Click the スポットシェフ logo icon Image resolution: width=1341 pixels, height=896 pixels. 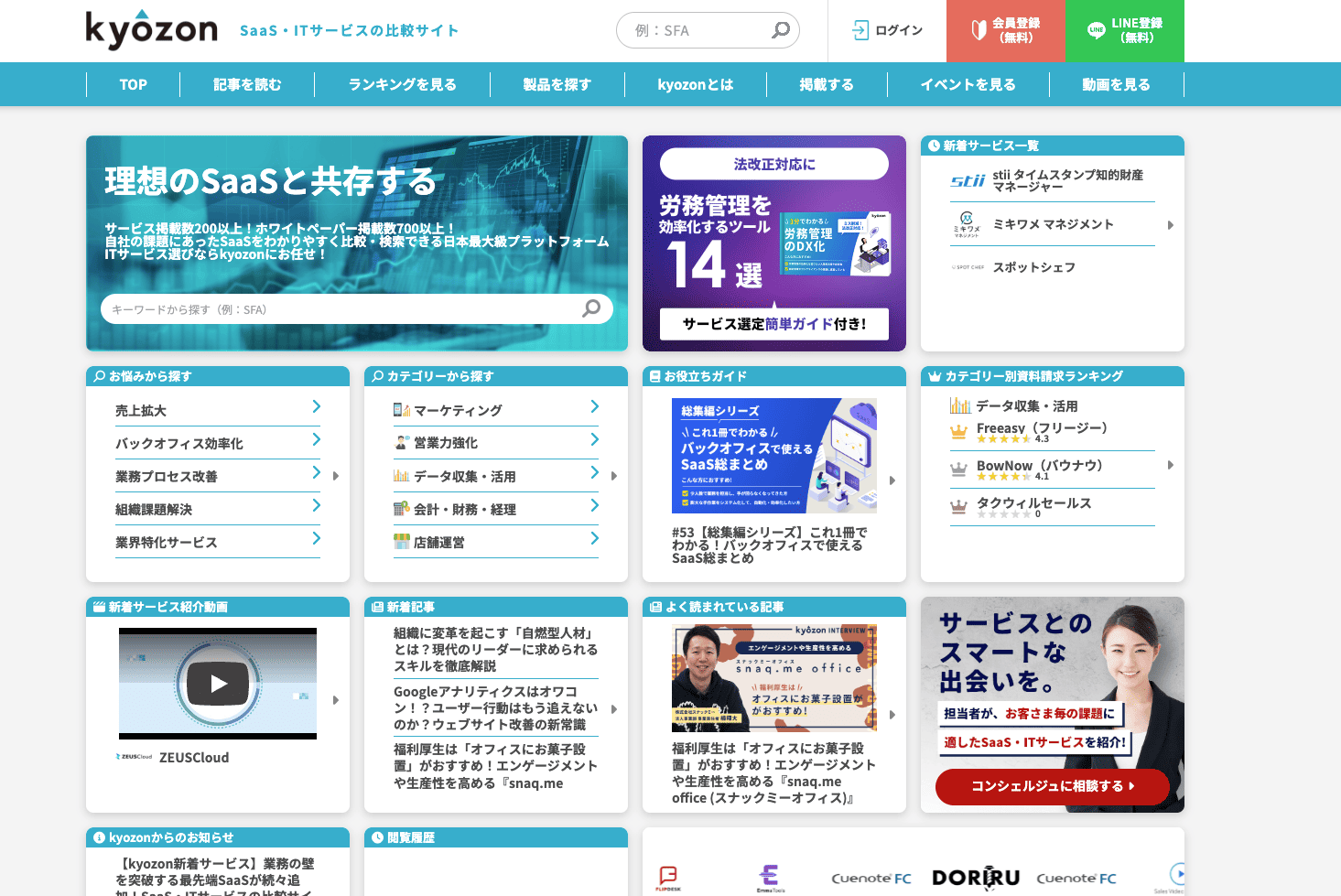[x=968, y=267]
